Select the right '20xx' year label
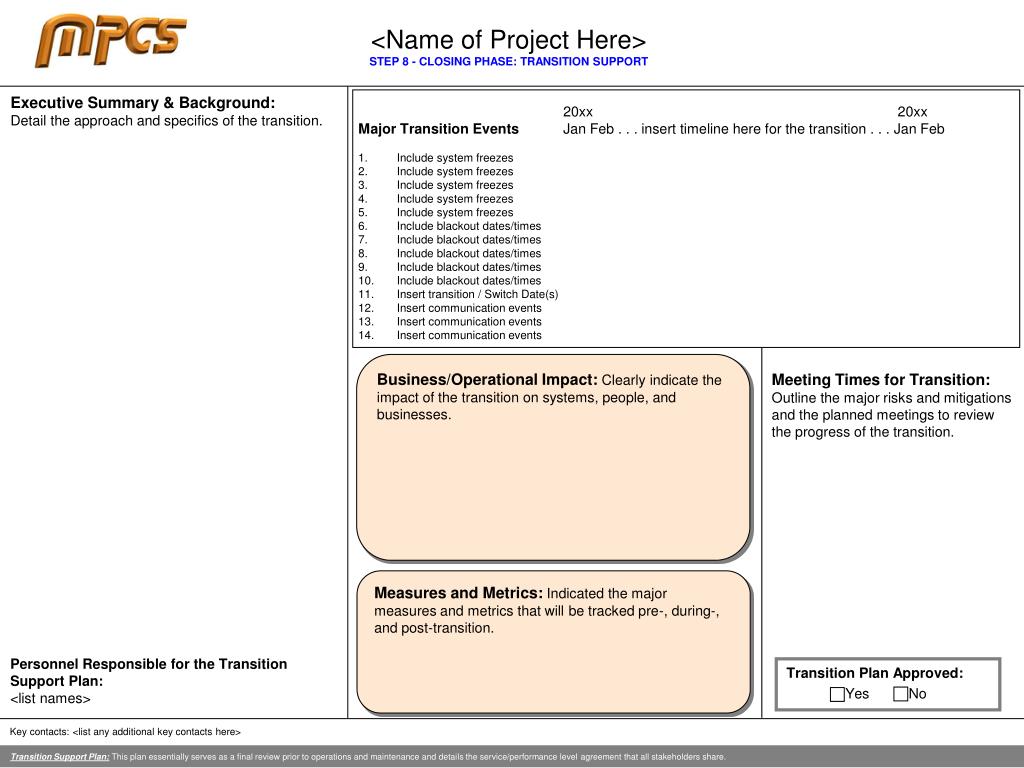1024x768 pixels. click(x=912, y=112)
